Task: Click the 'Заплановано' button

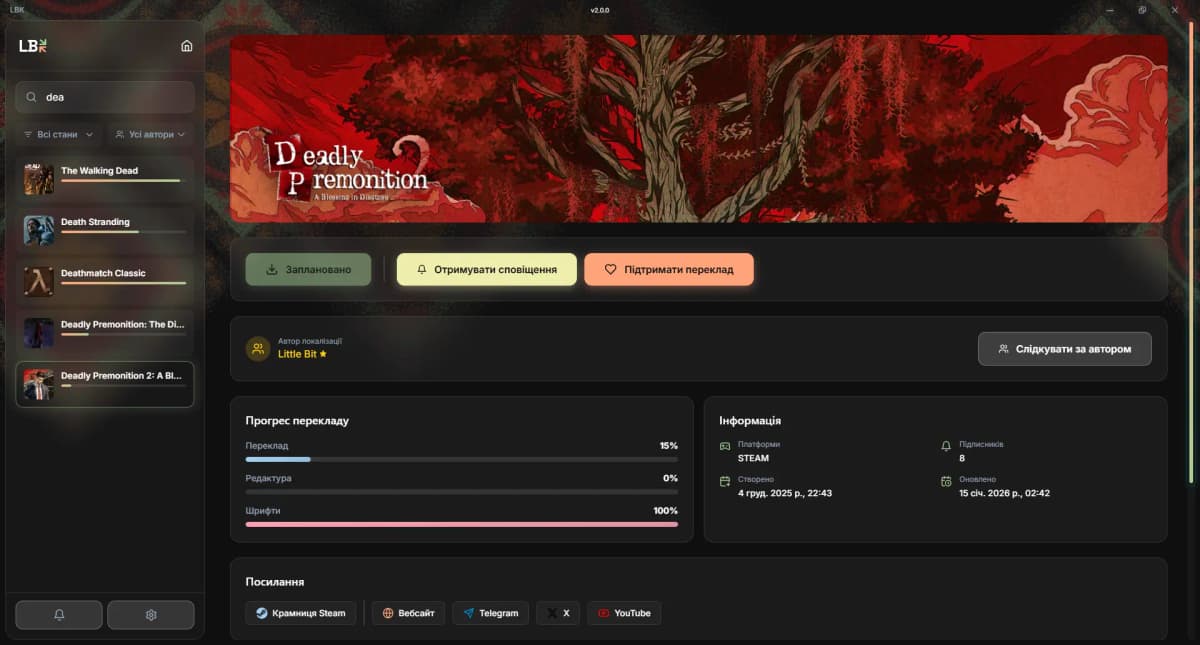Action: (x=308, y=270)
